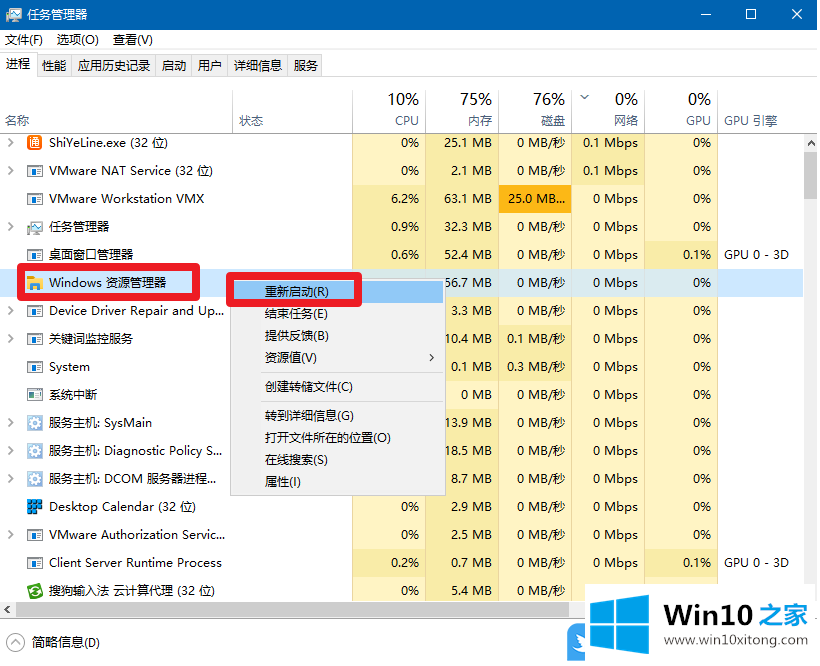Open the 选项(O) menu

click(77, 40)
